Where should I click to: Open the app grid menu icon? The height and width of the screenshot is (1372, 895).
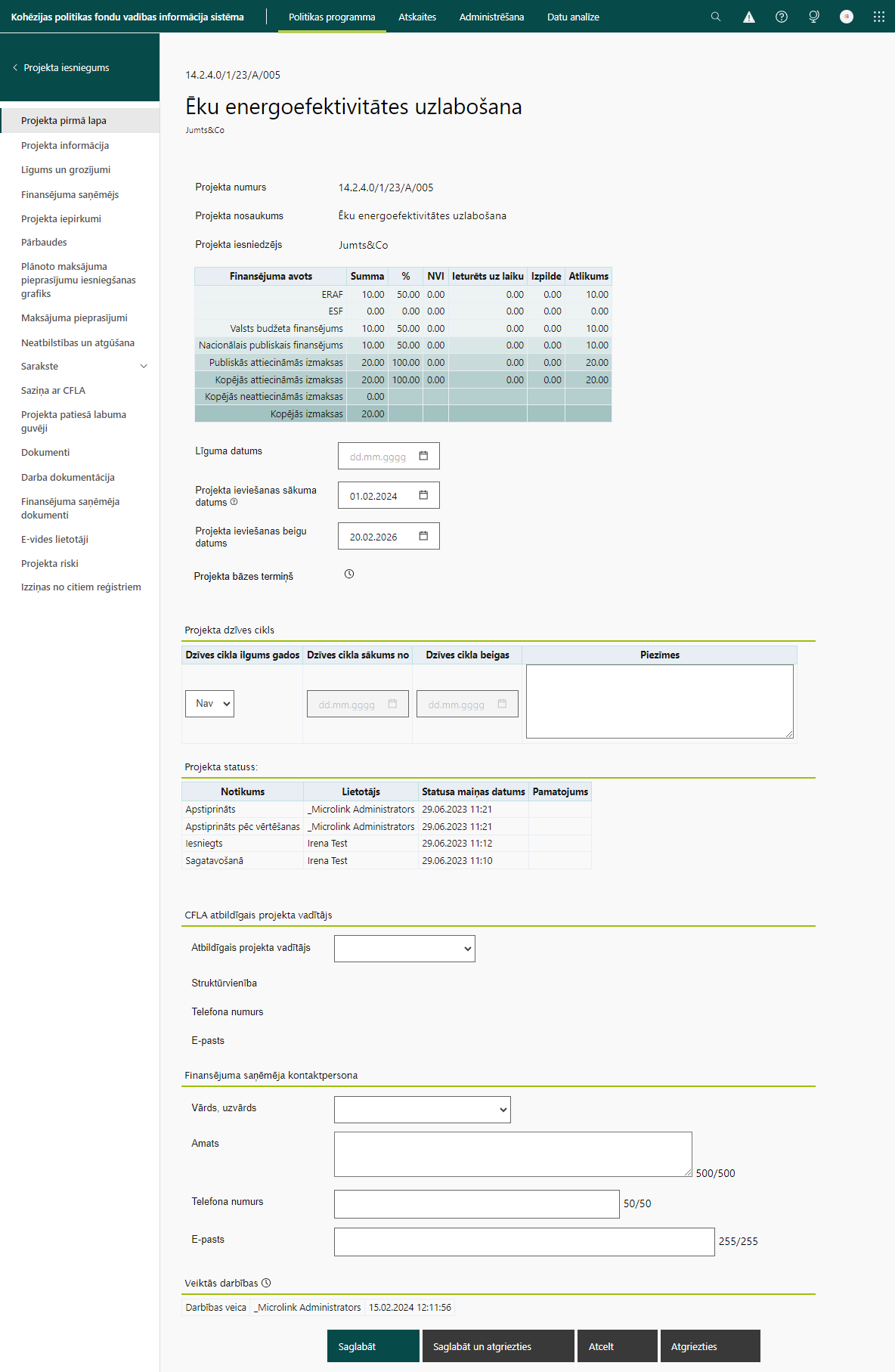click(x=878, y=17)
